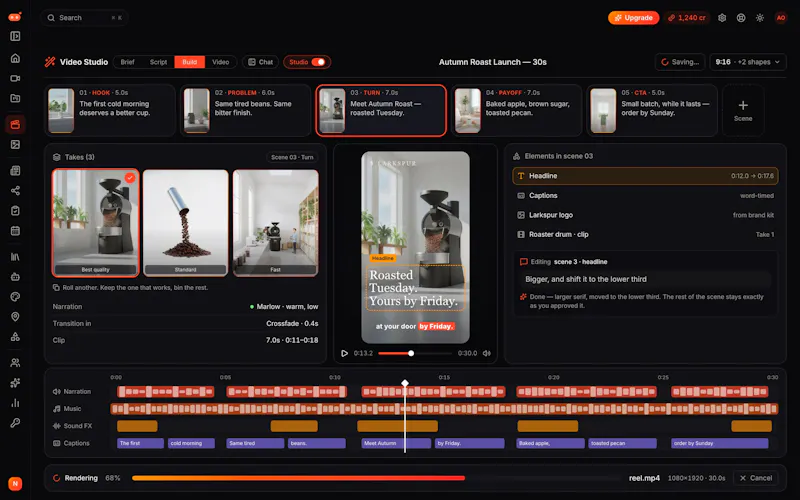Select scene 05 CTA card
The height and width of the screenshot is (500, 800).
652,111
